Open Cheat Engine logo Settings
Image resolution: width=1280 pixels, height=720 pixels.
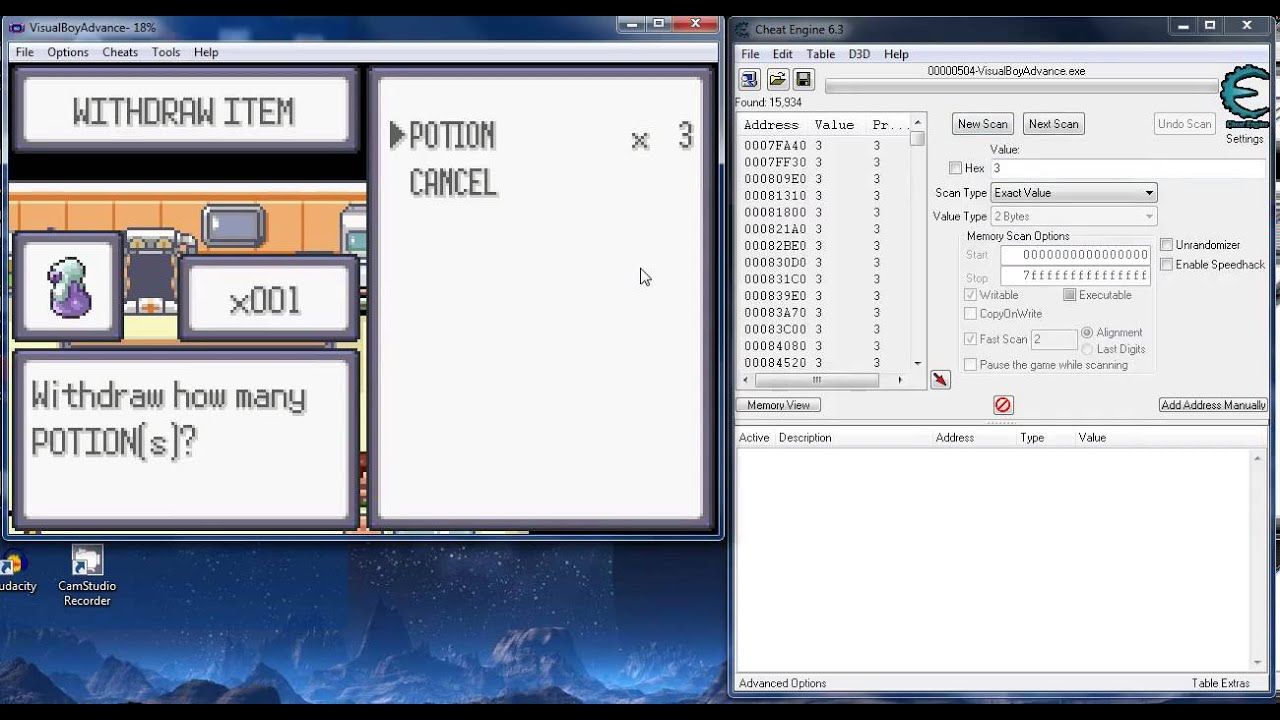[x=1245, y=105]
